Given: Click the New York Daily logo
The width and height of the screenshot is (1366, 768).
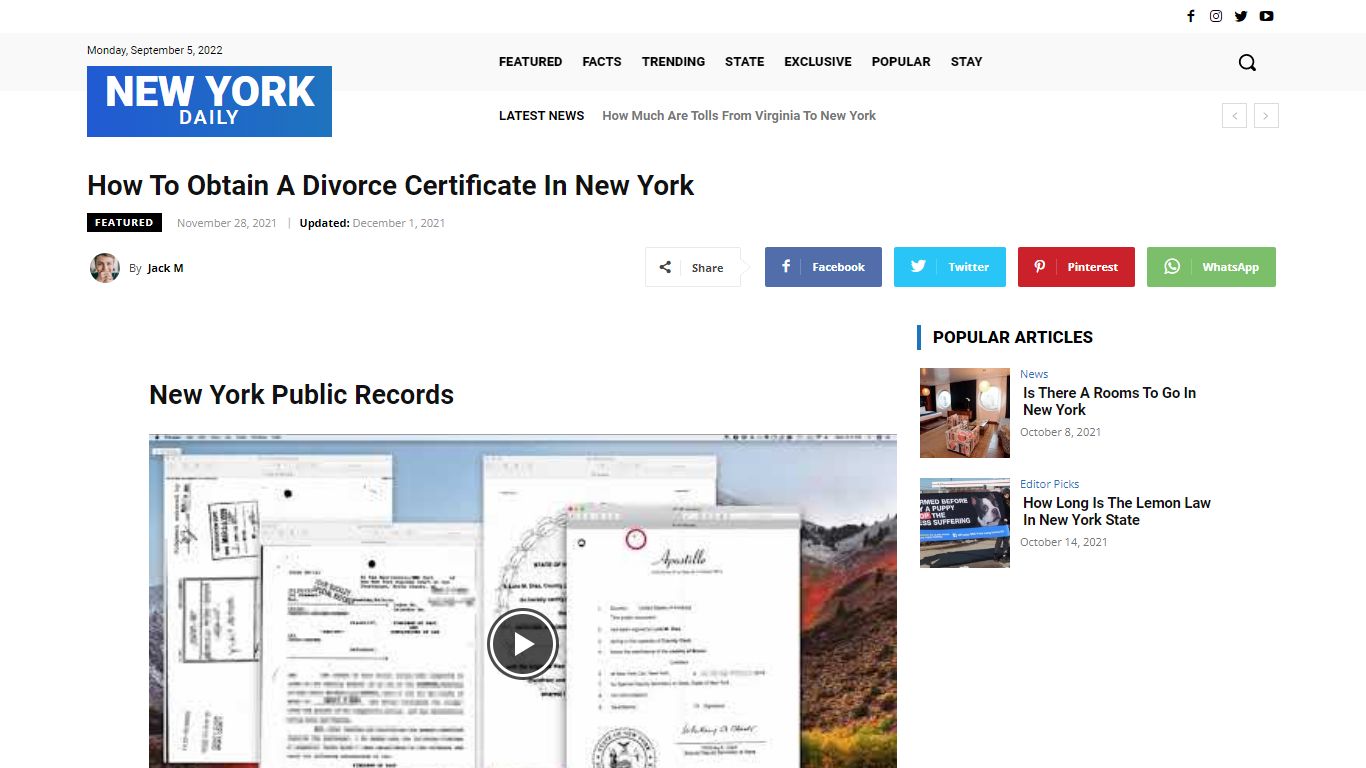Looking at the screenshot, I should (x=209, y=101).
